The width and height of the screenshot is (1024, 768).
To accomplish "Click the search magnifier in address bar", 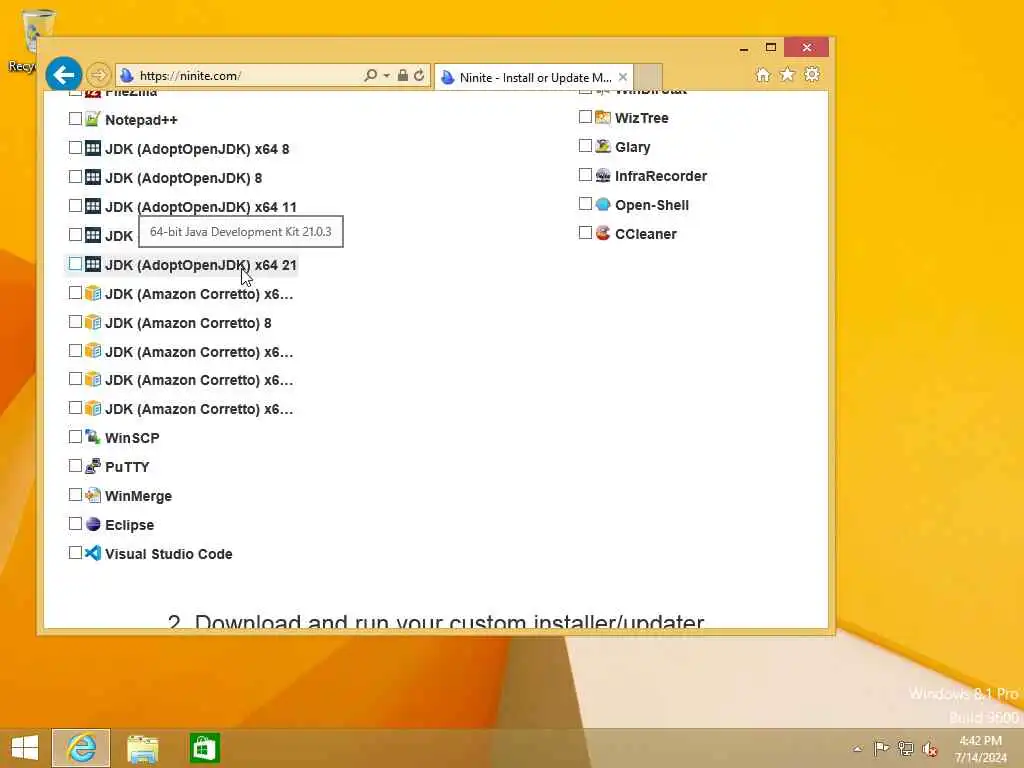I will (370, 76).
